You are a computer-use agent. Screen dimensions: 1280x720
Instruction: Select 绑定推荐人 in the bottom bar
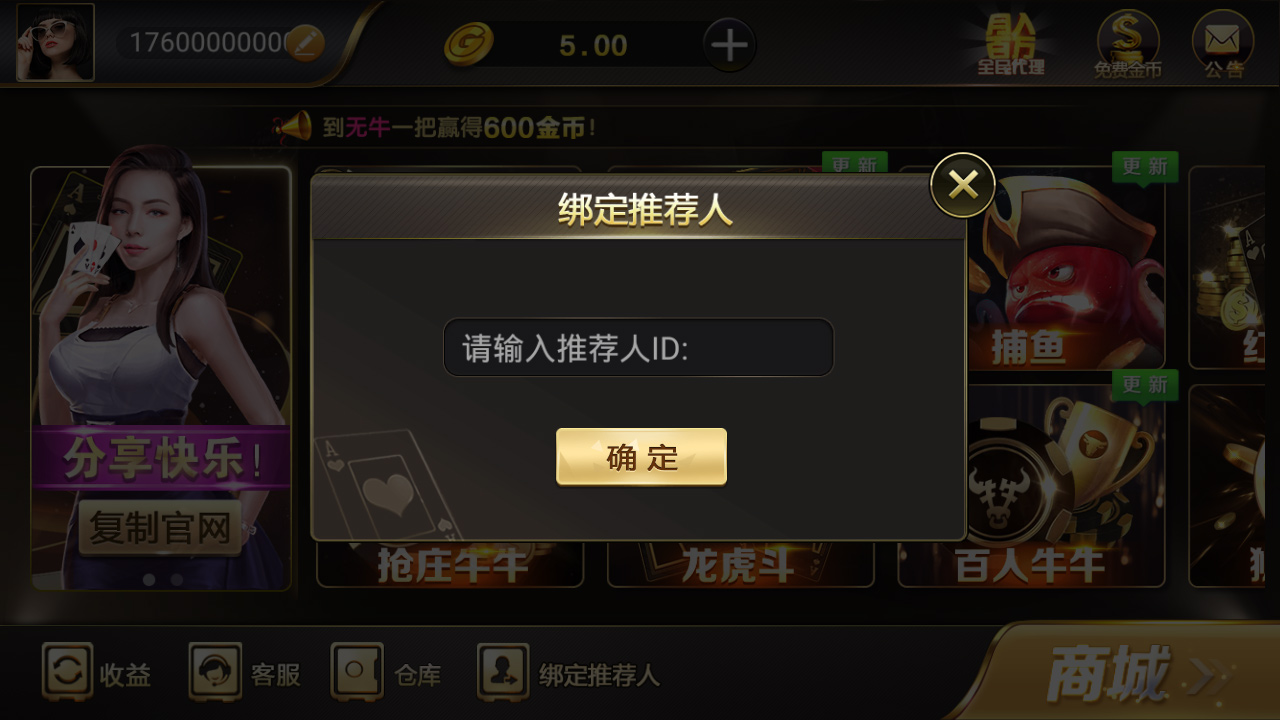(569, 673)
